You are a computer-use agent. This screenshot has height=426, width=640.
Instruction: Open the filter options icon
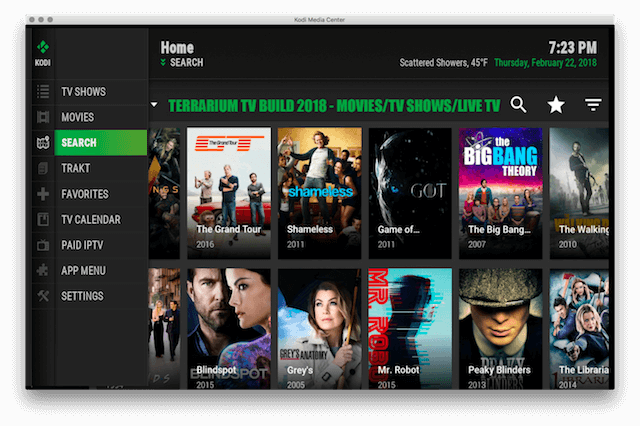coord(593,105)
